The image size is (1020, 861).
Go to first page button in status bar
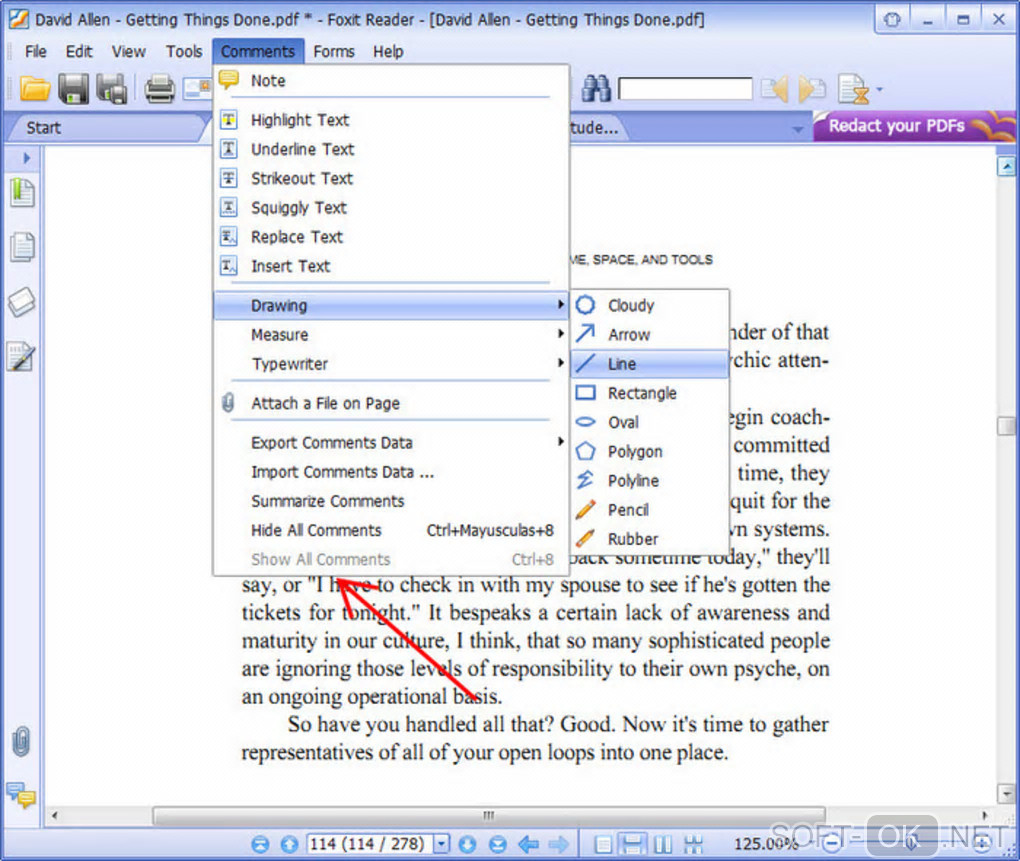(260, 844)
